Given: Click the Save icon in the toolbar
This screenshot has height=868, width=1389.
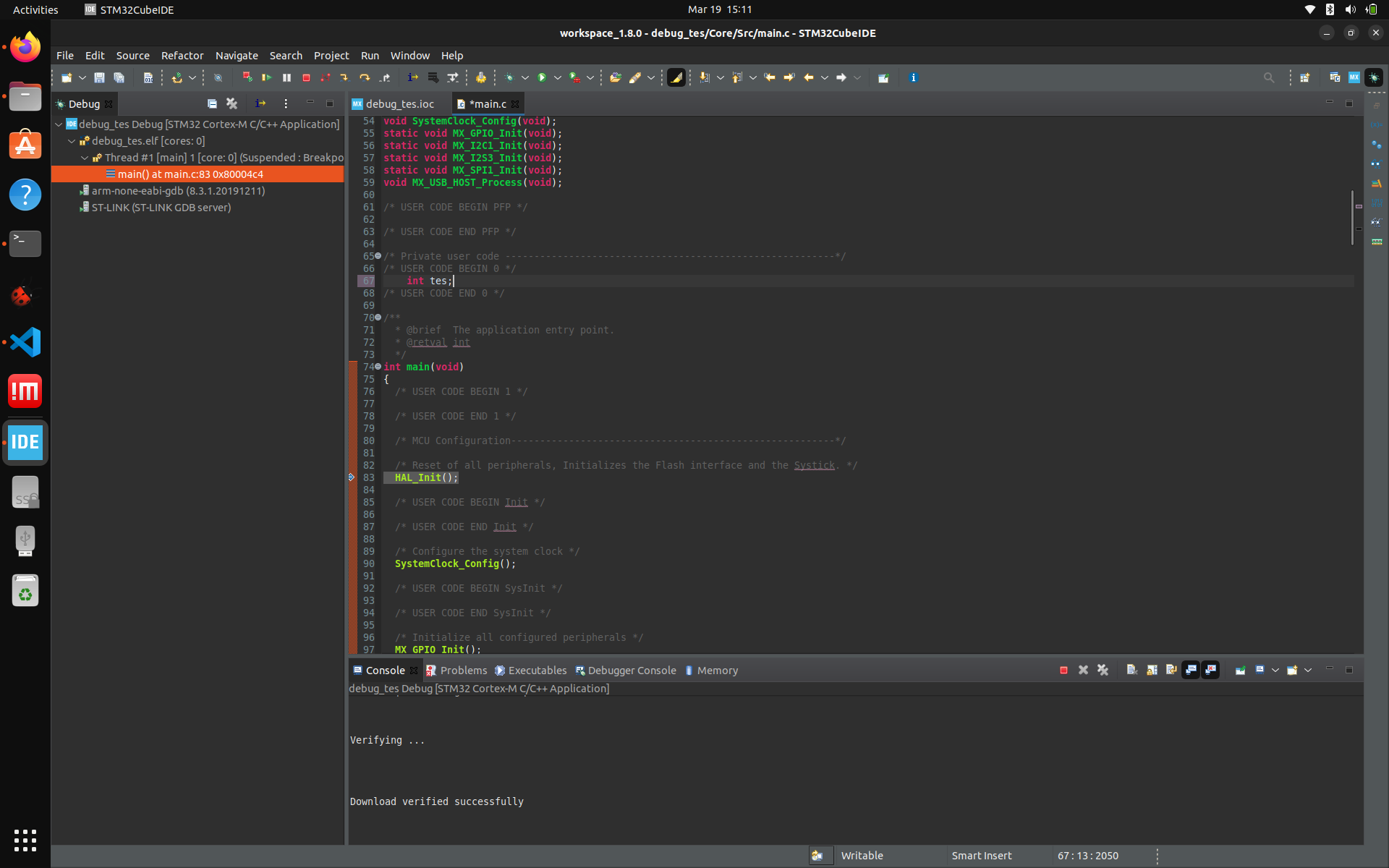Looking at the screenshot, I should pos(100,78).
